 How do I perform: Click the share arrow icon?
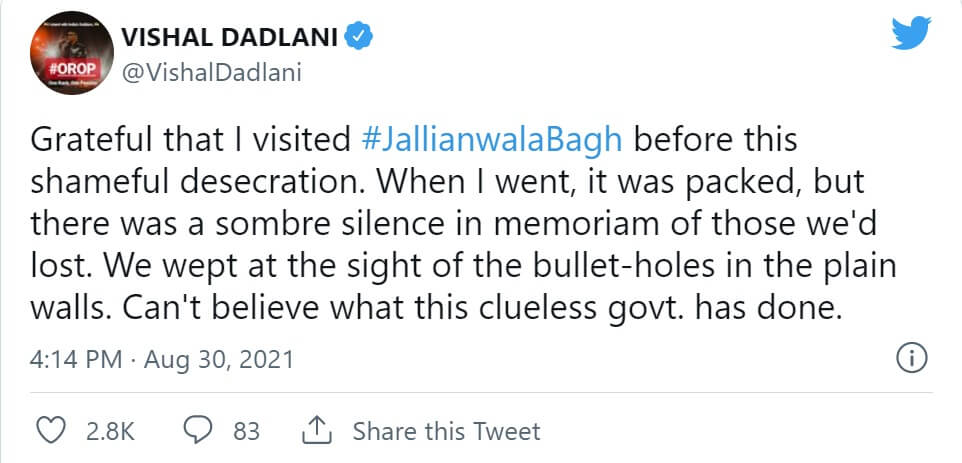[316, 431]
